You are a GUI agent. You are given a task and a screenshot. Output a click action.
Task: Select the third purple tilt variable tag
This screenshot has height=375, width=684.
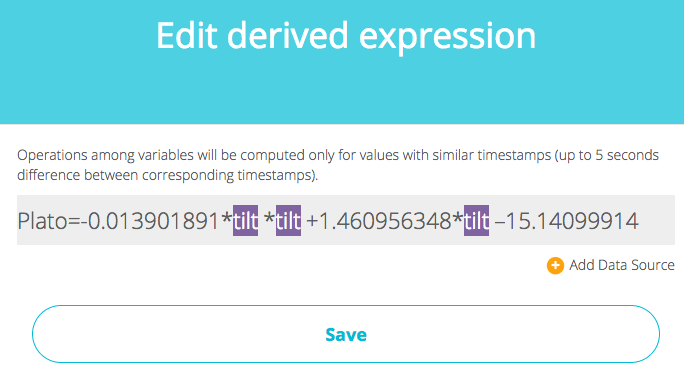(476, 220)
